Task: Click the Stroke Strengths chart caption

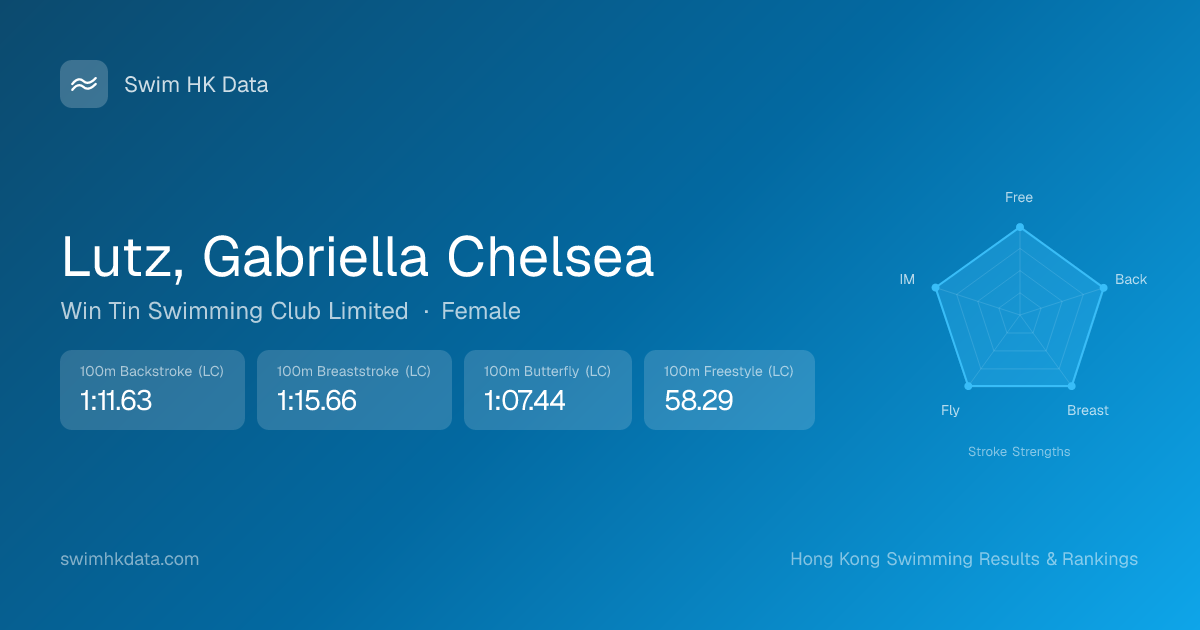Action: tap(1019, 452)
